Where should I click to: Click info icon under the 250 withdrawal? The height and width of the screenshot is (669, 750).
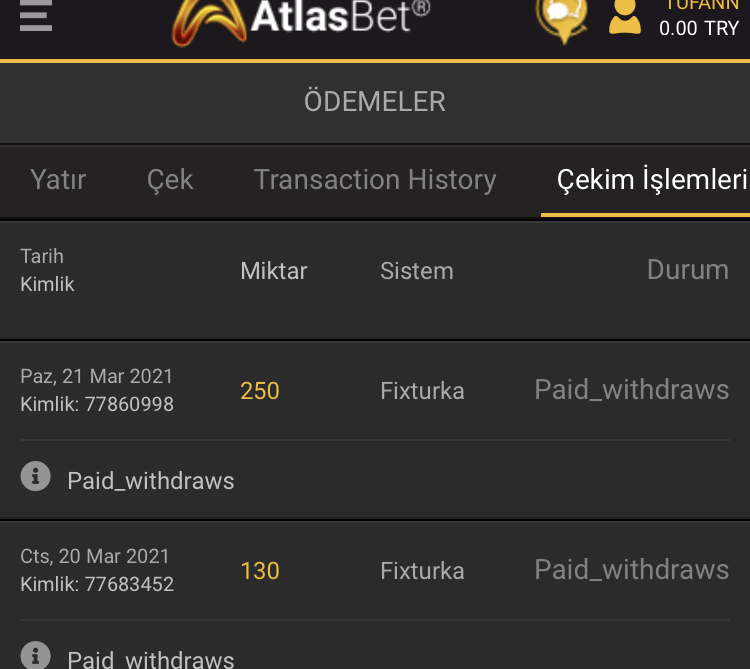click(x=35, y=477)
